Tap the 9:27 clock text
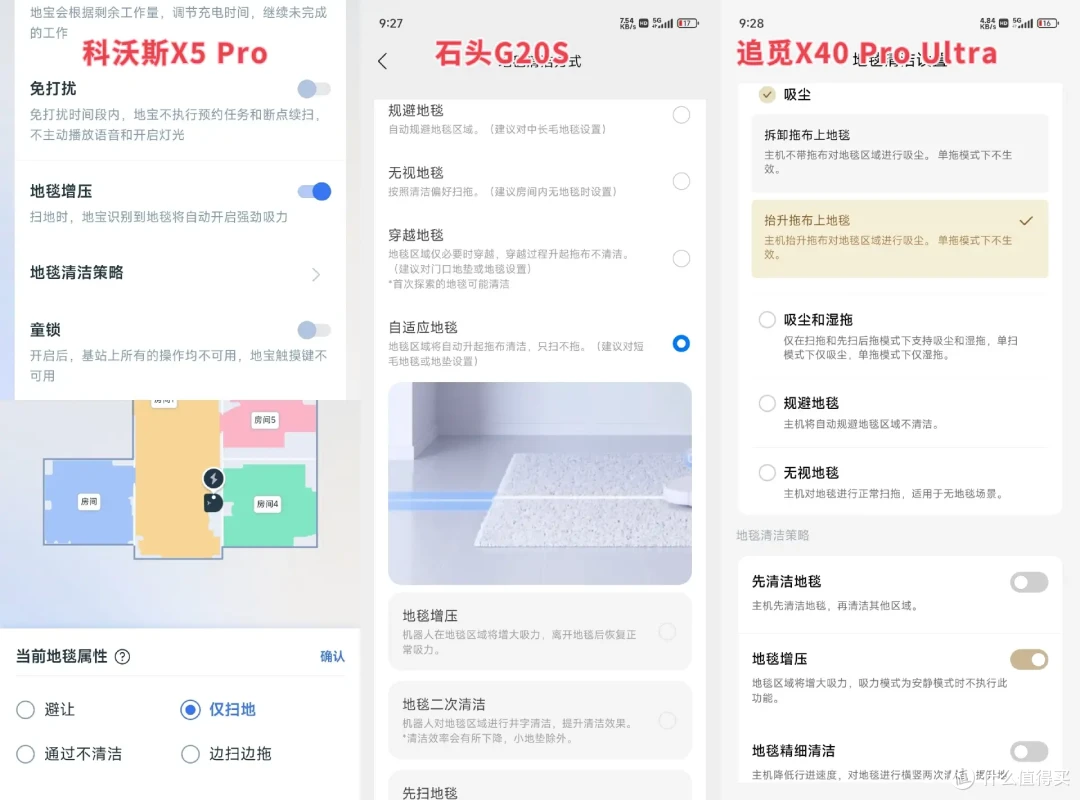This screenshot has height=800, width=1080. tap(391, 23)
